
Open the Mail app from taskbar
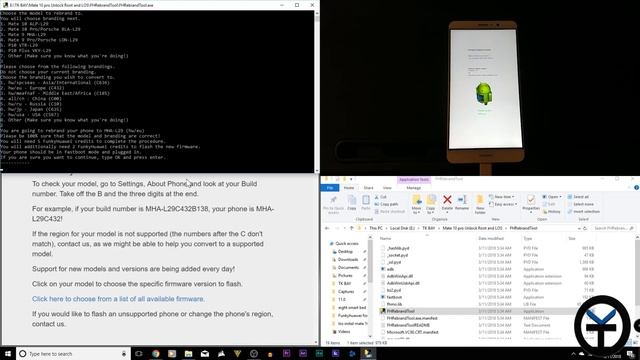[204, 353]
